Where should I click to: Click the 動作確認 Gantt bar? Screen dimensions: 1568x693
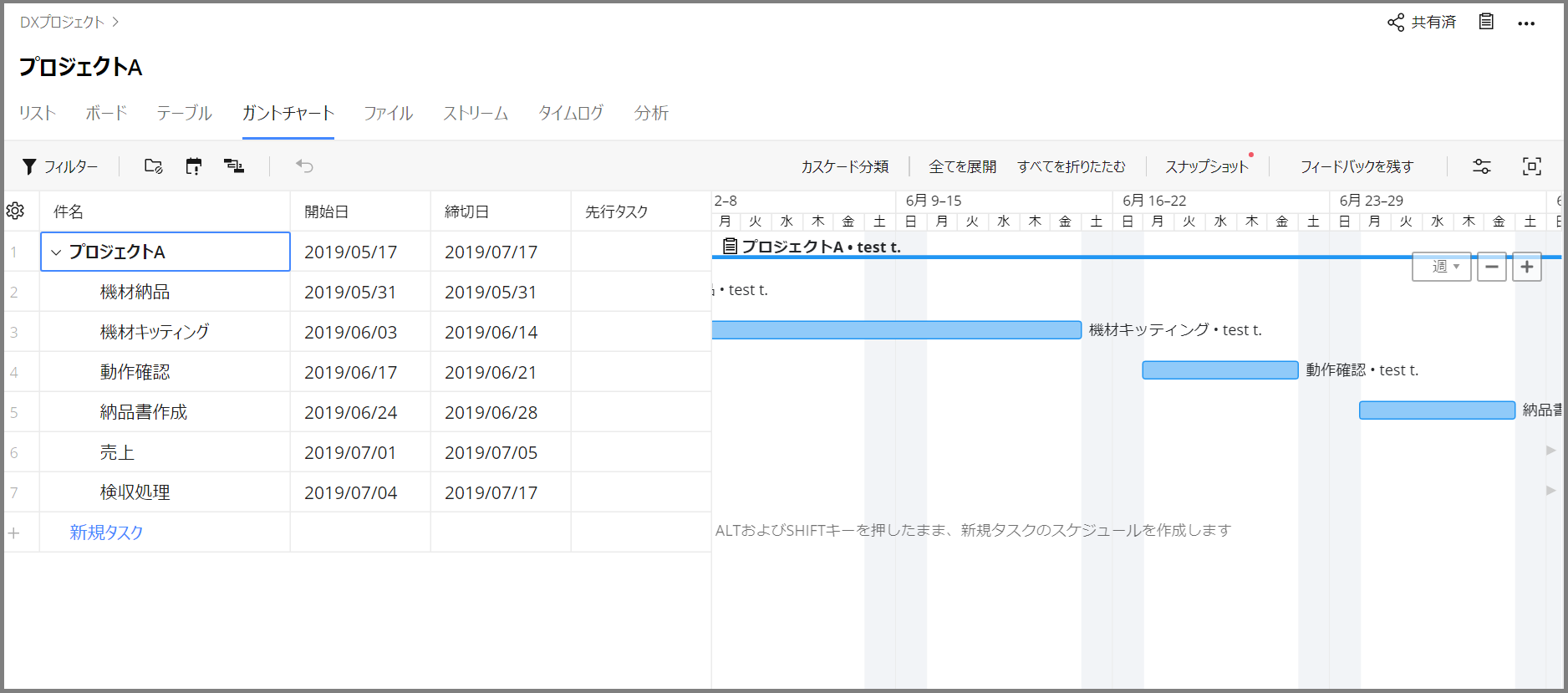(x=1220, y=370)
